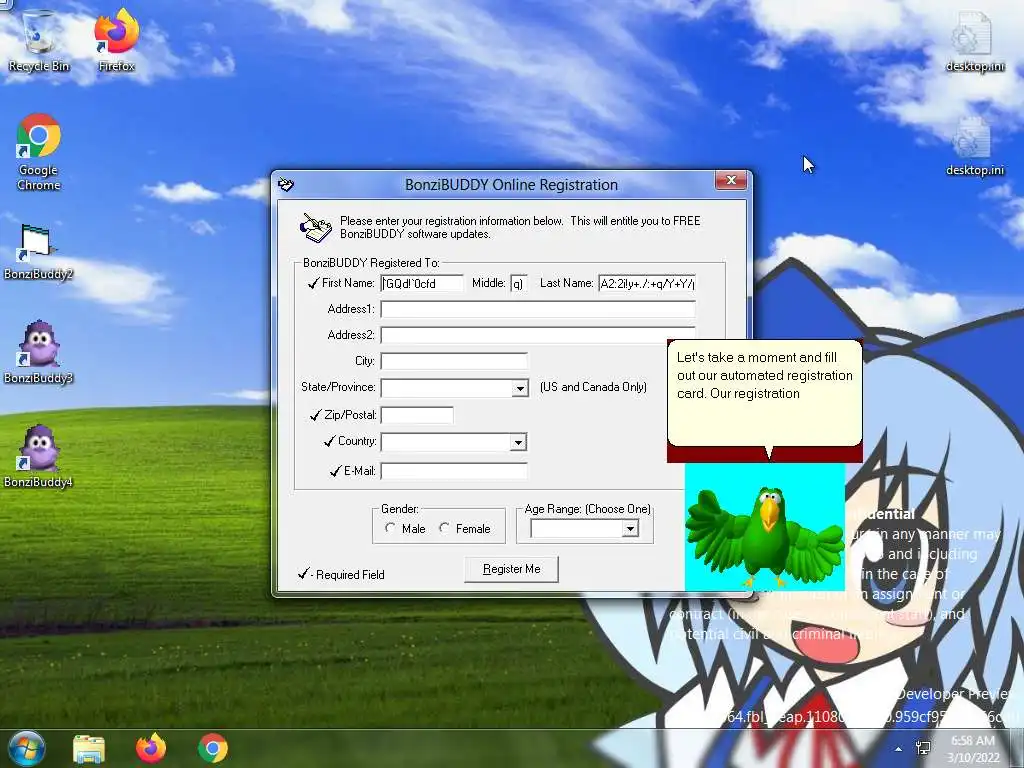Open the Recycle Bin desktop icon
The height and width of the screenshot is (768, 1024).
coord(39,40)
